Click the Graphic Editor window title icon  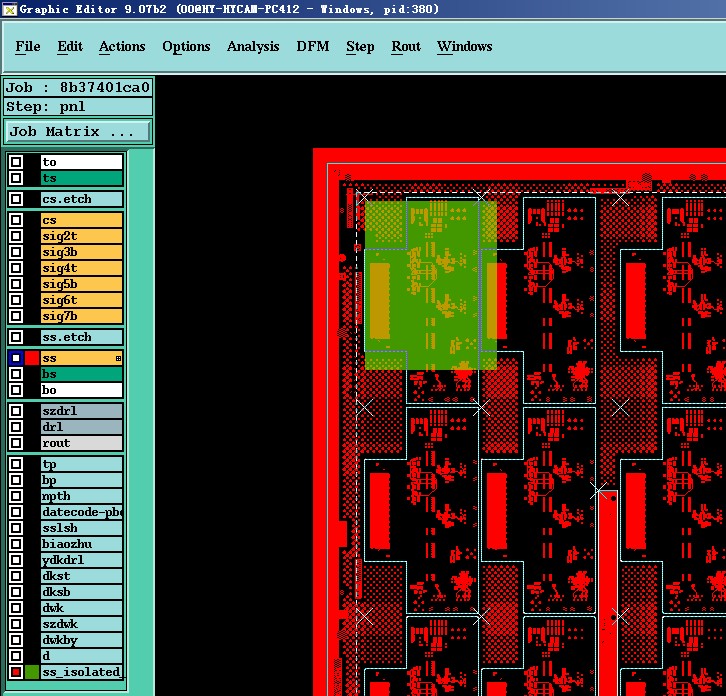(9, 9)
